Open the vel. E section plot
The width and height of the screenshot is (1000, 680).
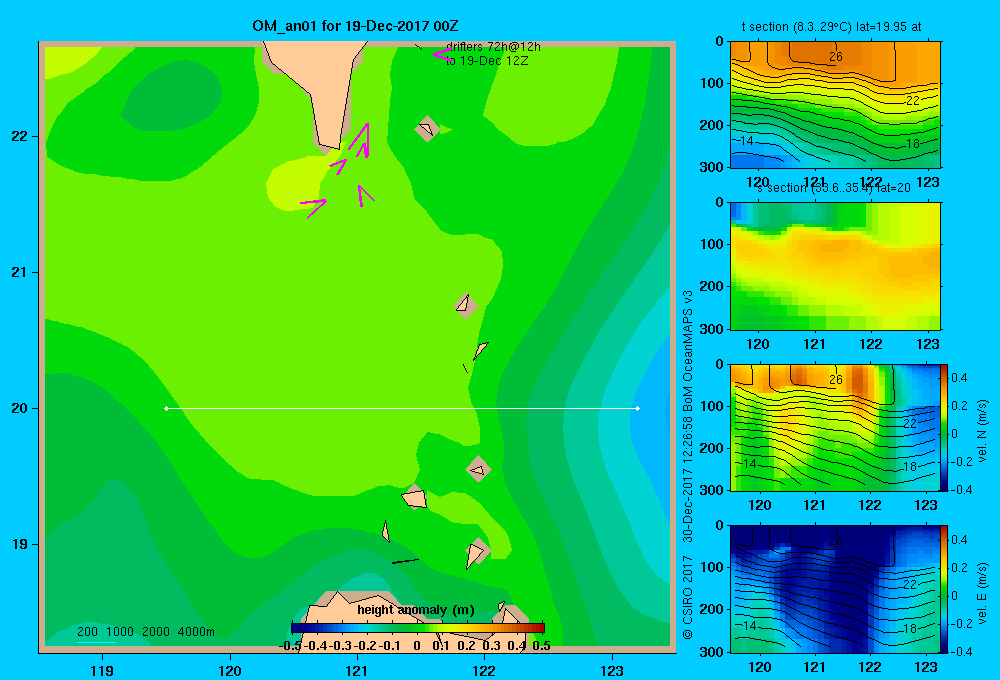835,589
